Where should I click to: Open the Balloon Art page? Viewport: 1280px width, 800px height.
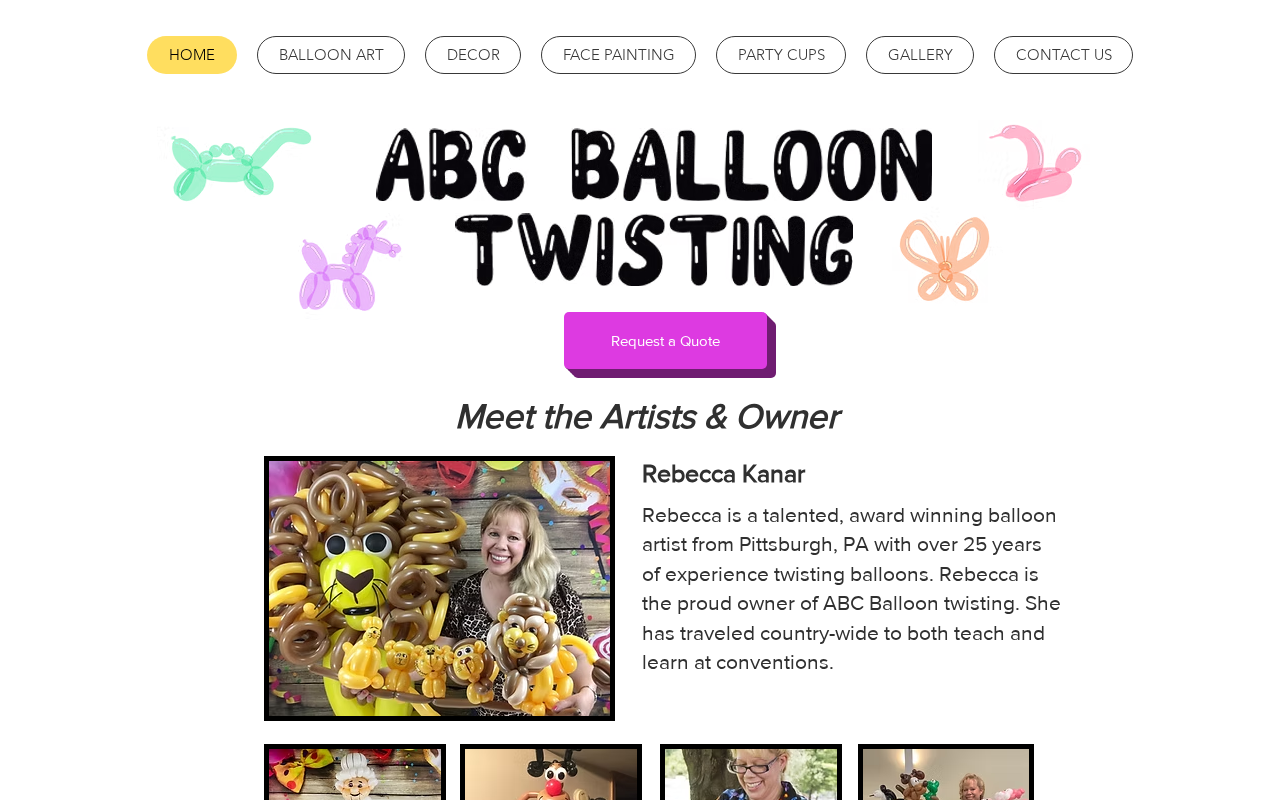tap(331, 55)
